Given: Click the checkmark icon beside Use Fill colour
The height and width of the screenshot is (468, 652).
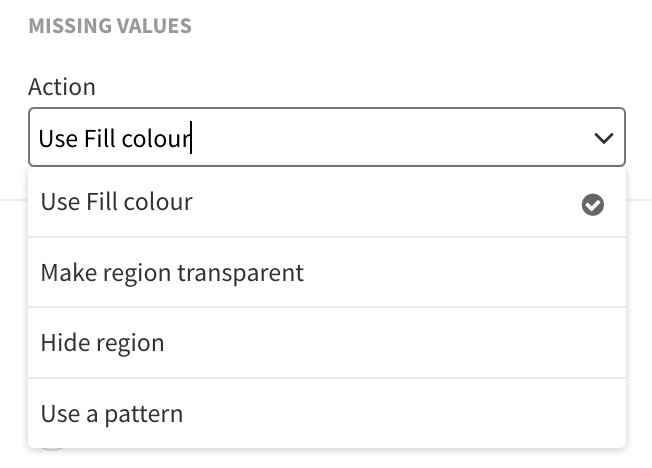Looking at the screenshot, I should pos(593,205).
